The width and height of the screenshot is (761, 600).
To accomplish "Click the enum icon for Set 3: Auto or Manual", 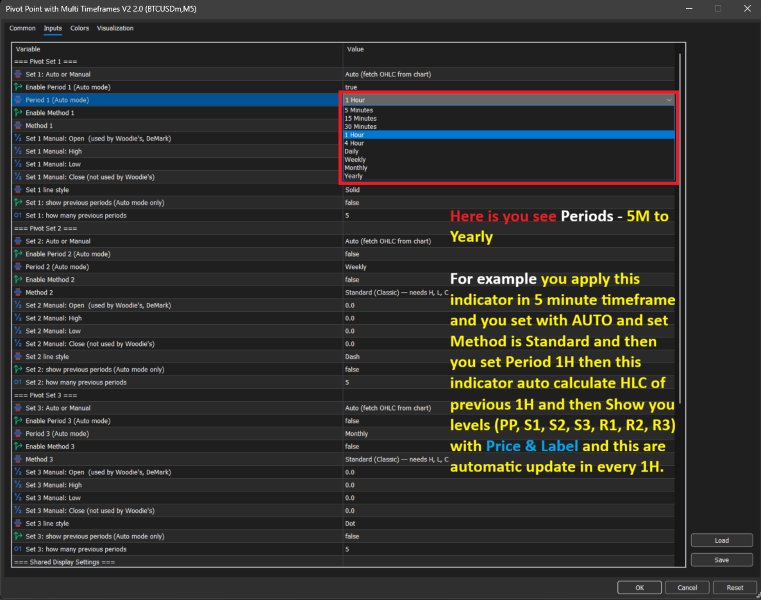I will point(18,408).
